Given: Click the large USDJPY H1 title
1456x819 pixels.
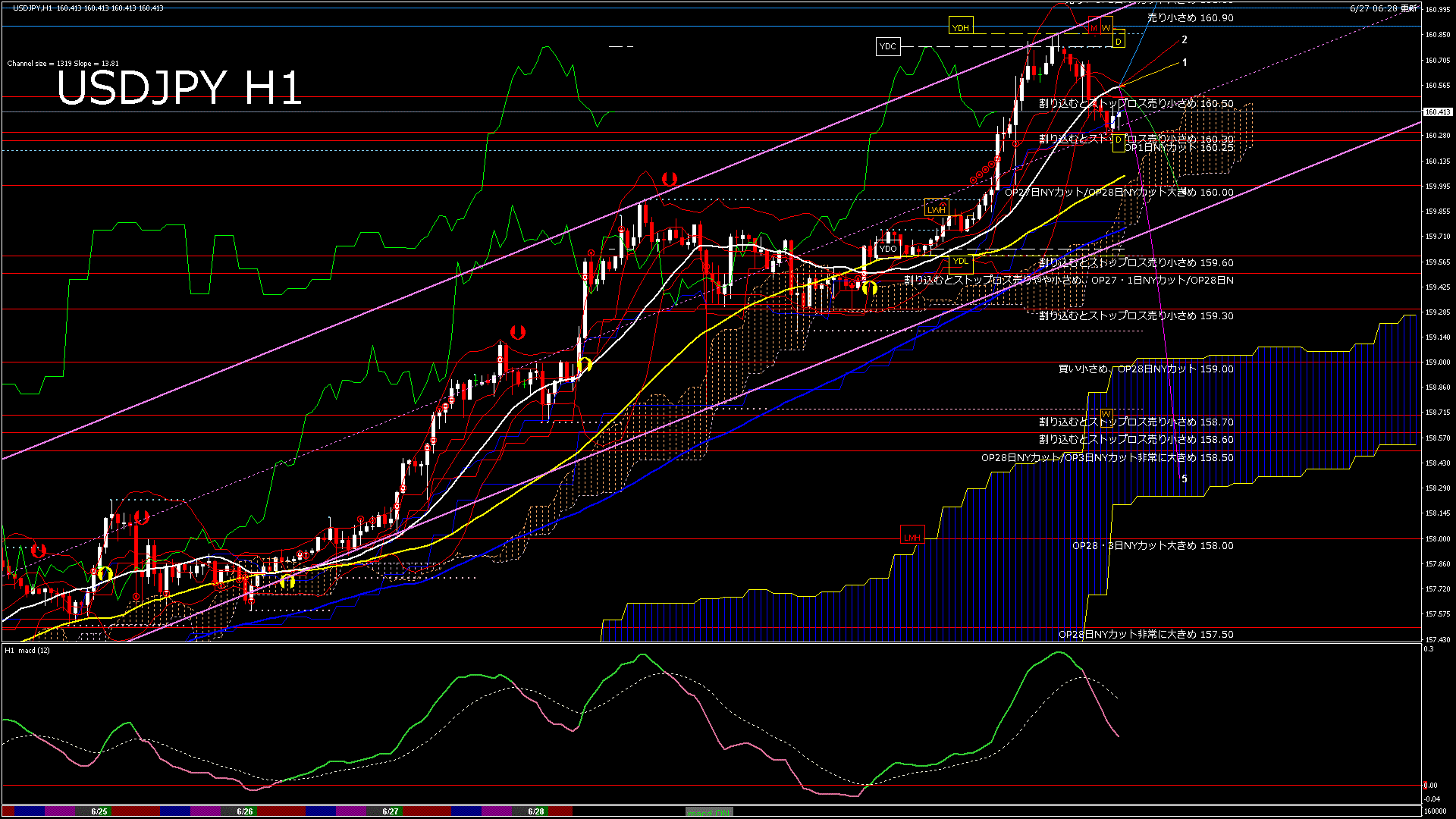Looking at the screenshot, I should pyautogui.click(x=179, y=88).
